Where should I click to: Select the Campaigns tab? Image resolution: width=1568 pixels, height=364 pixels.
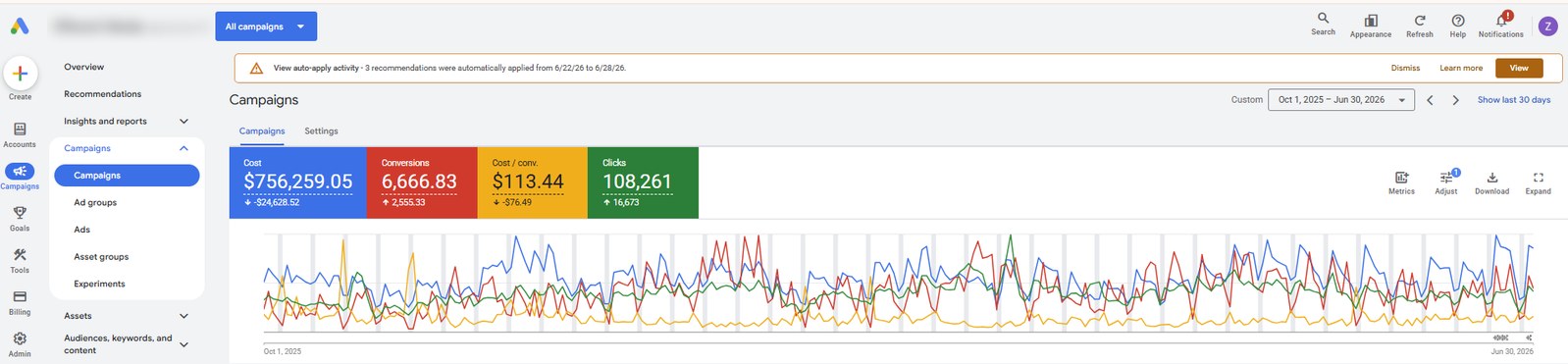point(262,131)
